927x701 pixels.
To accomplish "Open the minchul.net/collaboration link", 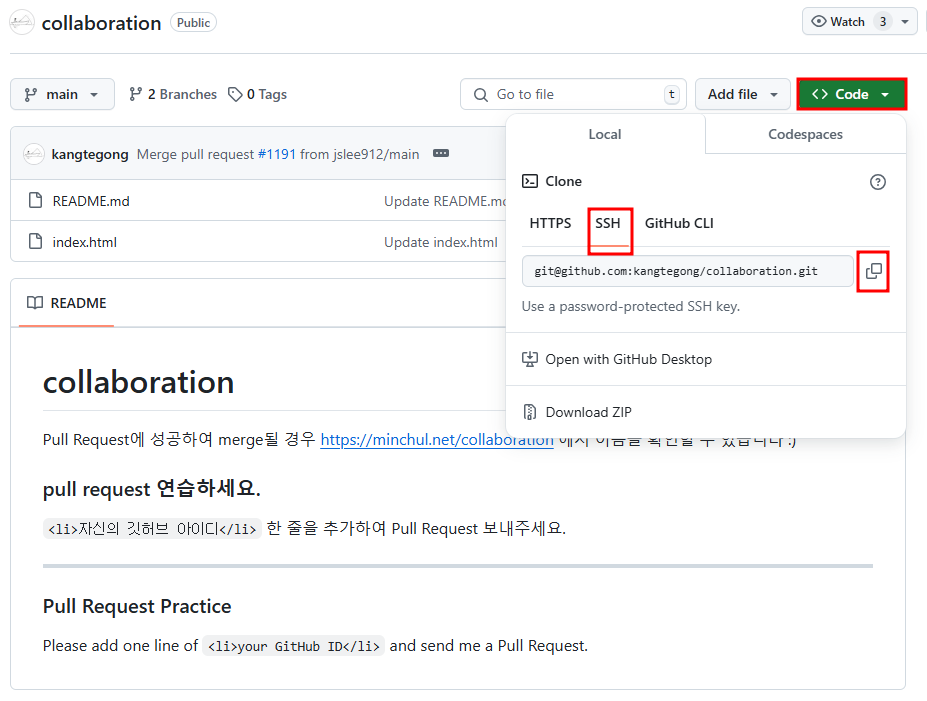I will click(x=437, y=440).
